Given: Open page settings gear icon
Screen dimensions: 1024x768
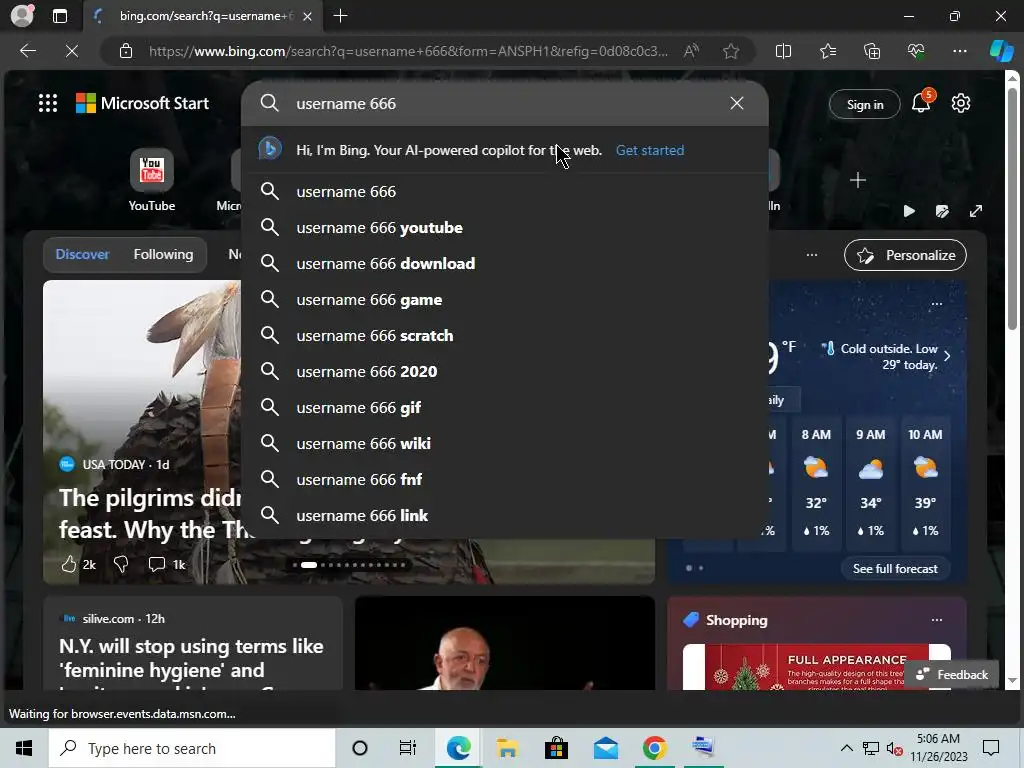Looking at the screenshot, I should [960, 103].
